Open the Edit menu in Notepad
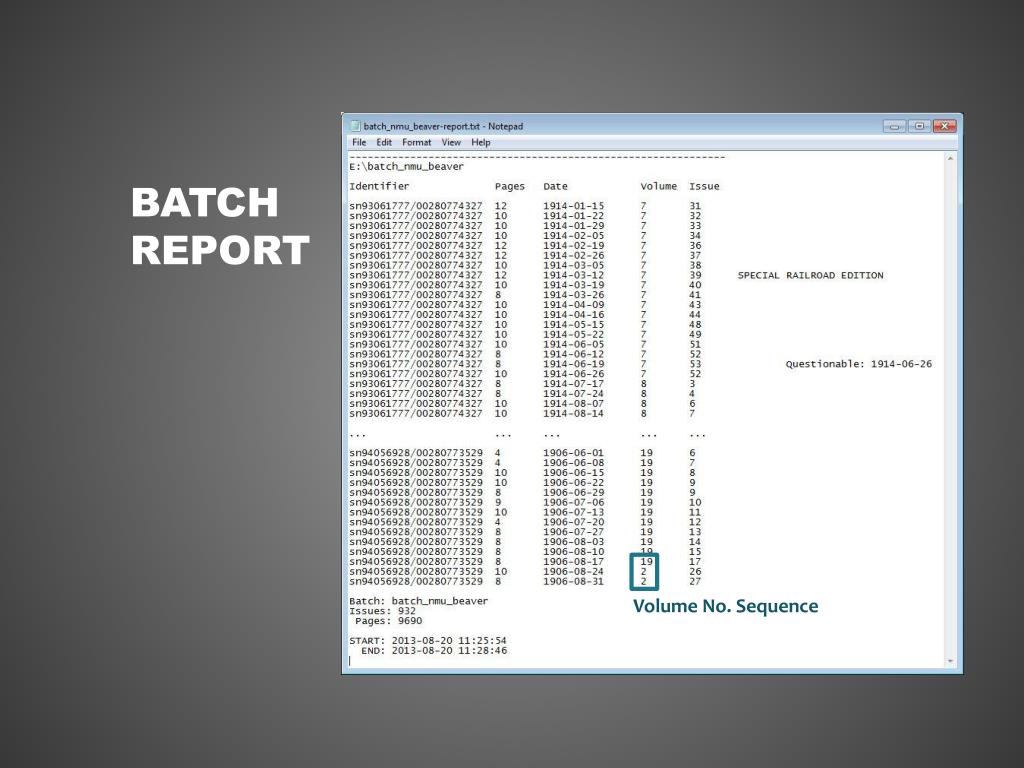 click(384, 142)
